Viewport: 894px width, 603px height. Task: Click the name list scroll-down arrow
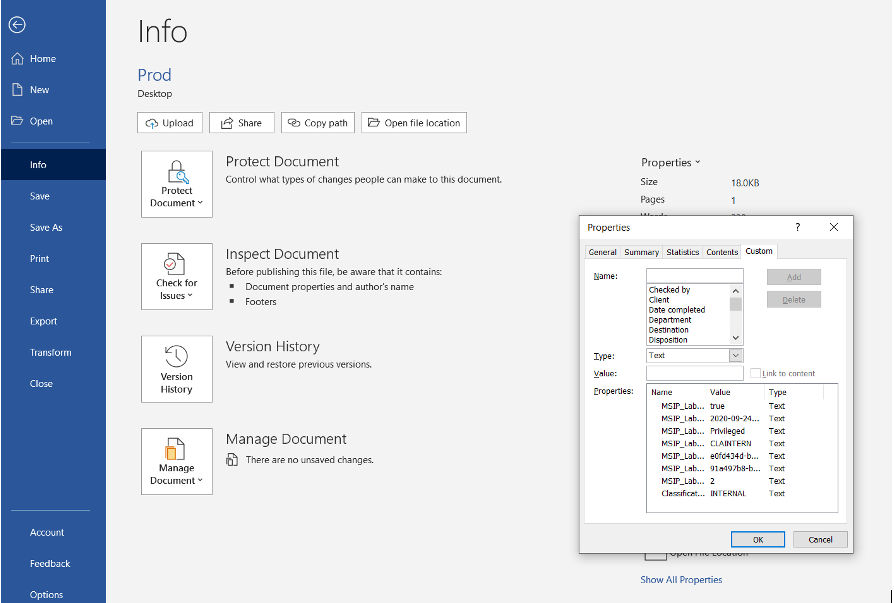pyautogui.click(x=735, y=338)
